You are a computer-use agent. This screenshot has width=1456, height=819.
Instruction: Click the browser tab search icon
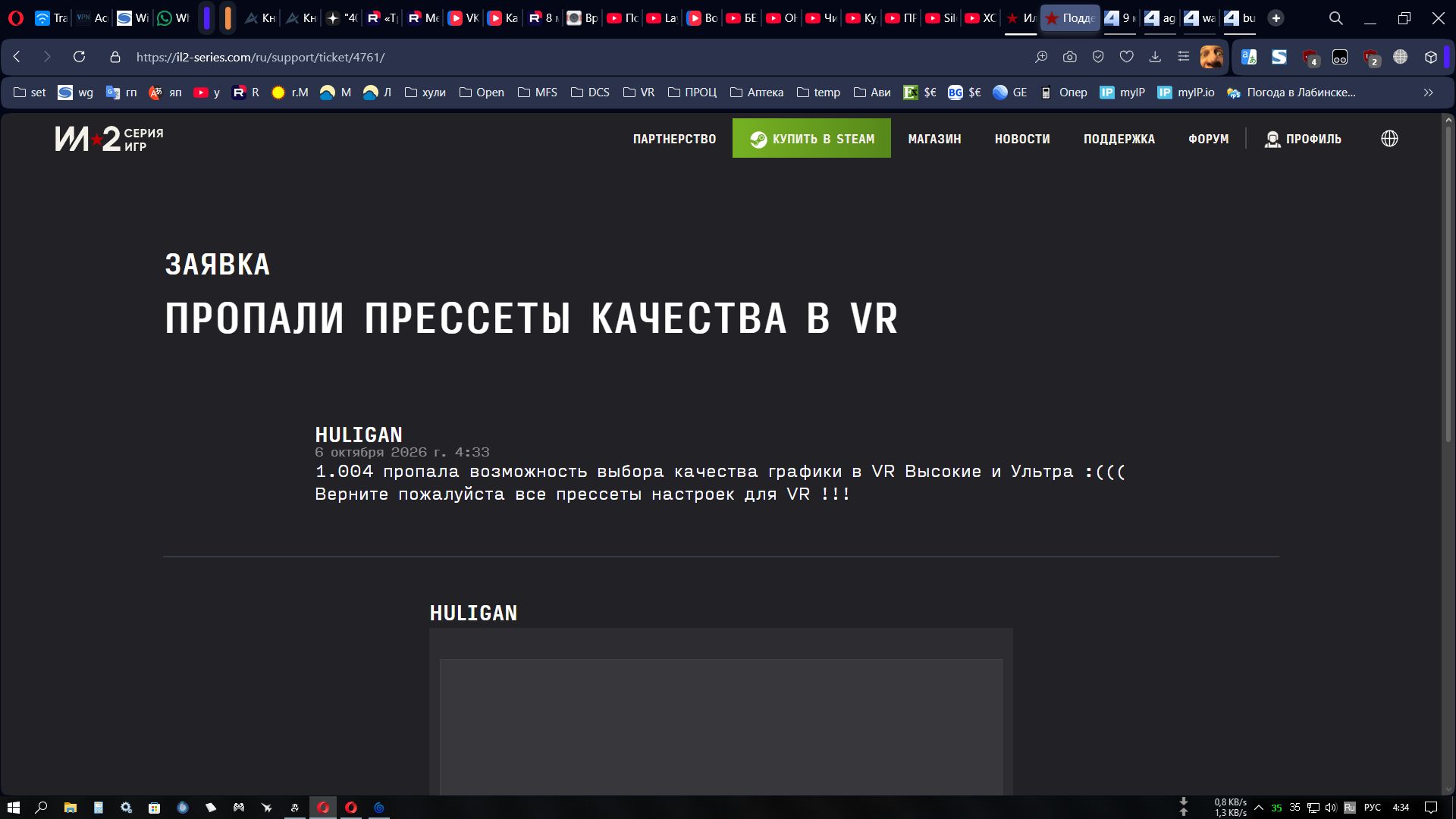point(1335,18)
